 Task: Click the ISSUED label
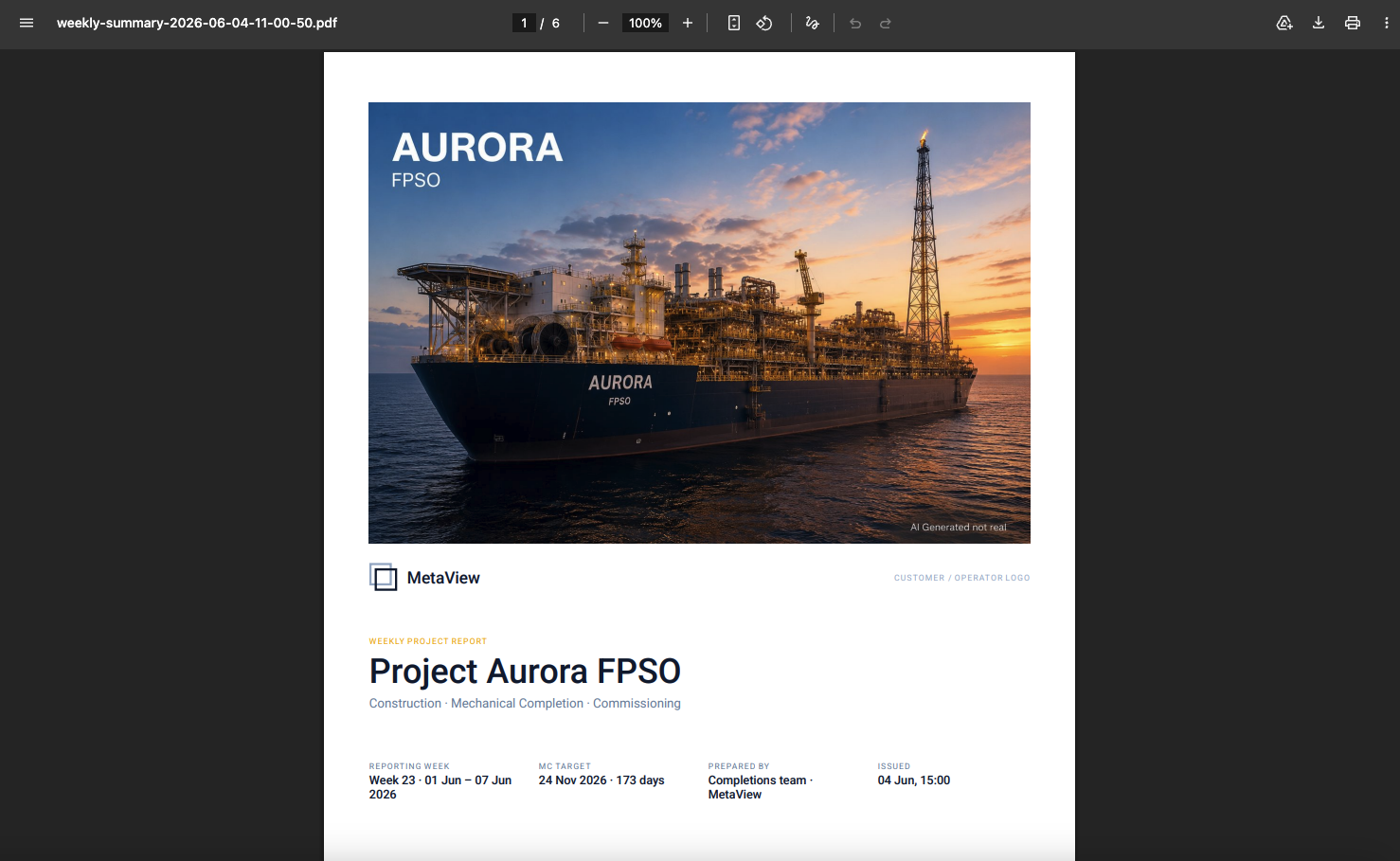click(893, 766)
